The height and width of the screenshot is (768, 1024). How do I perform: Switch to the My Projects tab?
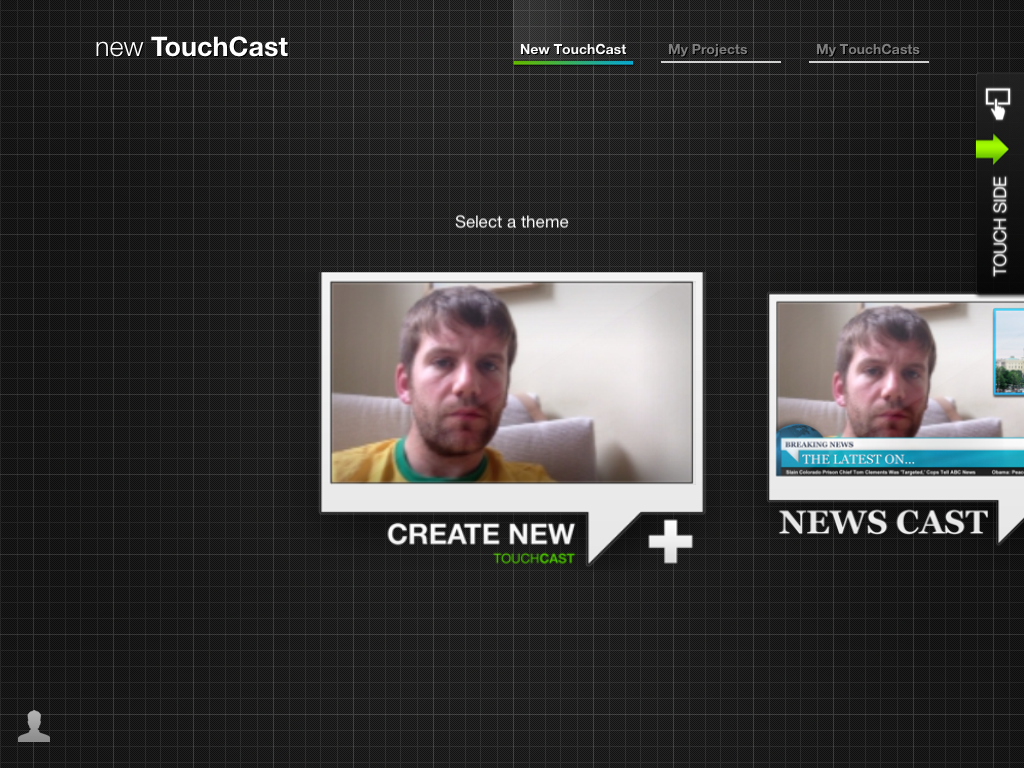point(706,49)
